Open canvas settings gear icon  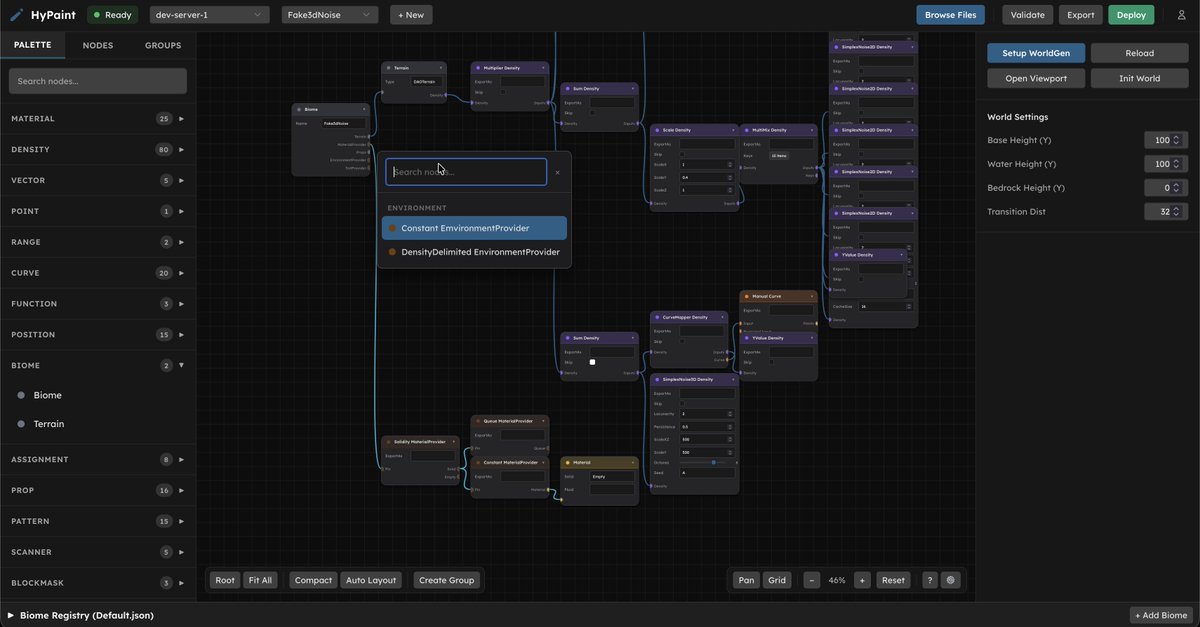[x=950, y=580]
